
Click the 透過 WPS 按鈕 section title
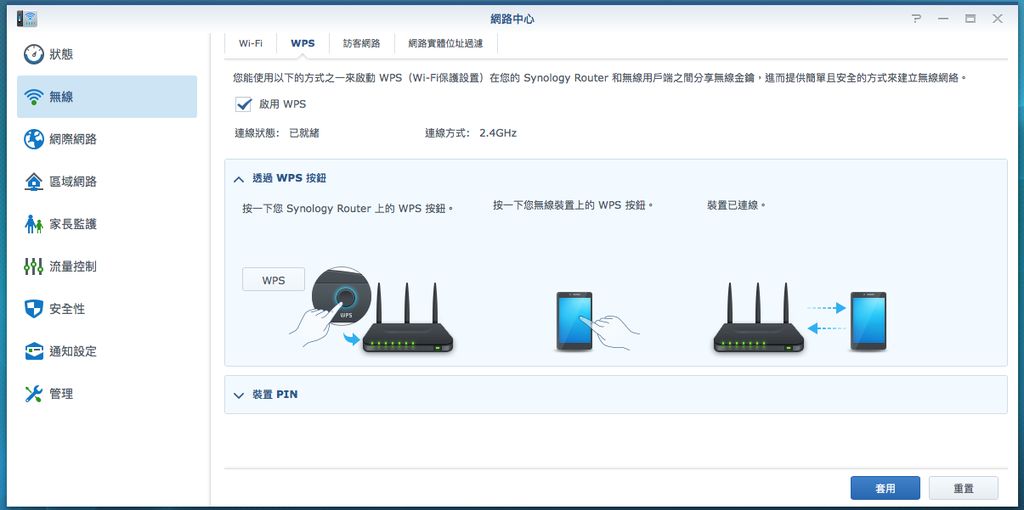tap(289, 178)
